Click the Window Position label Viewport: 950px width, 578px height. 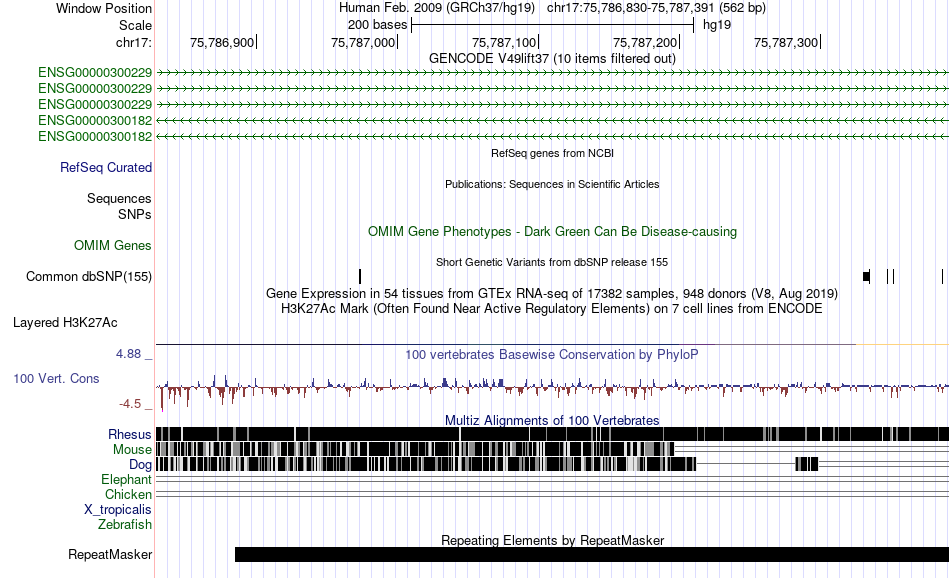point(104,8)
